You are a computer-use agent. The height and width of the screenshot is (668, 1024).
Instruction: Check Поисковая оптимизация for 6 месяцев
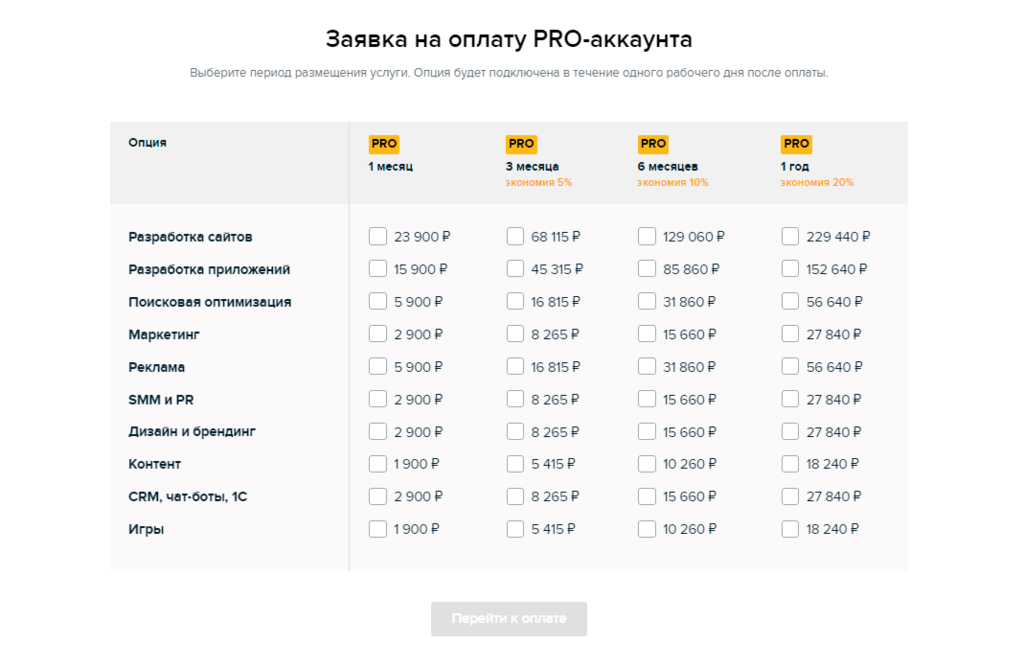647,302
